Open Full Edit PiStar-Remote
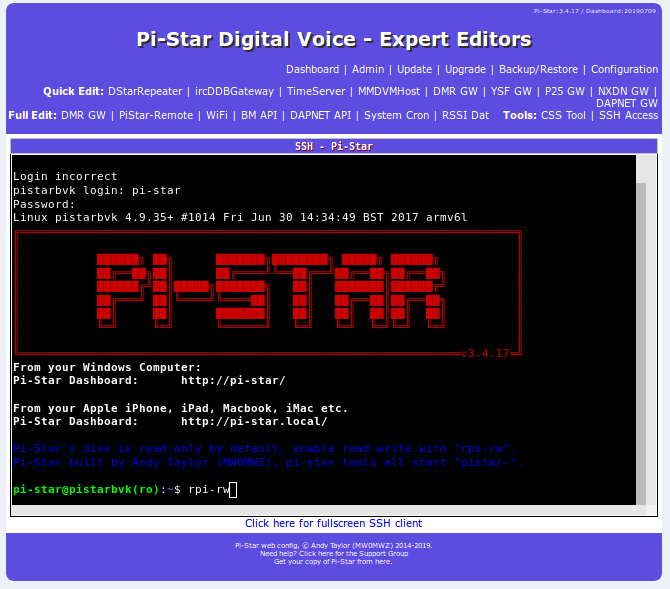This screenshot has width=670, height=589. click(x=156, y=115)
